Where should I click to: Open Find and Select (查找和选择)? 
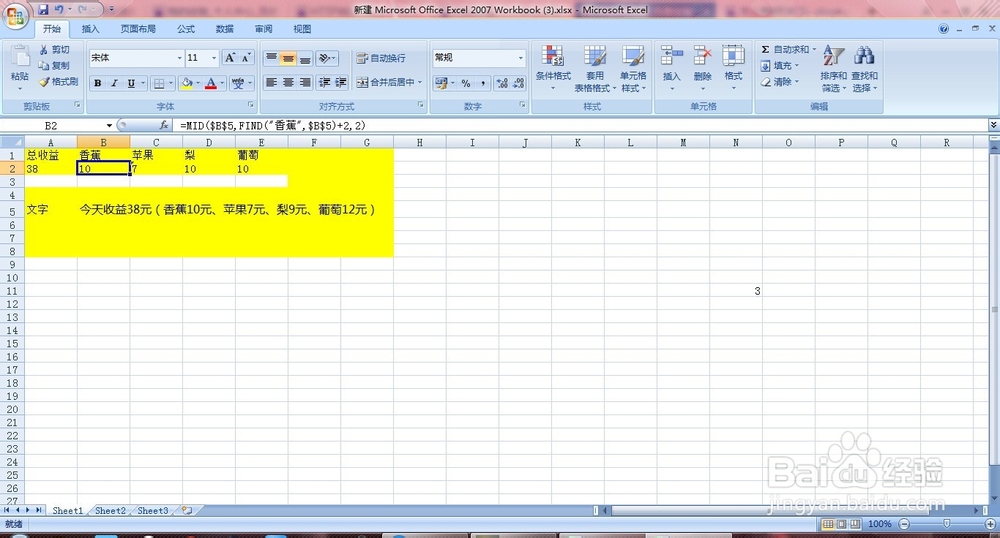click(x=864, y=68)
